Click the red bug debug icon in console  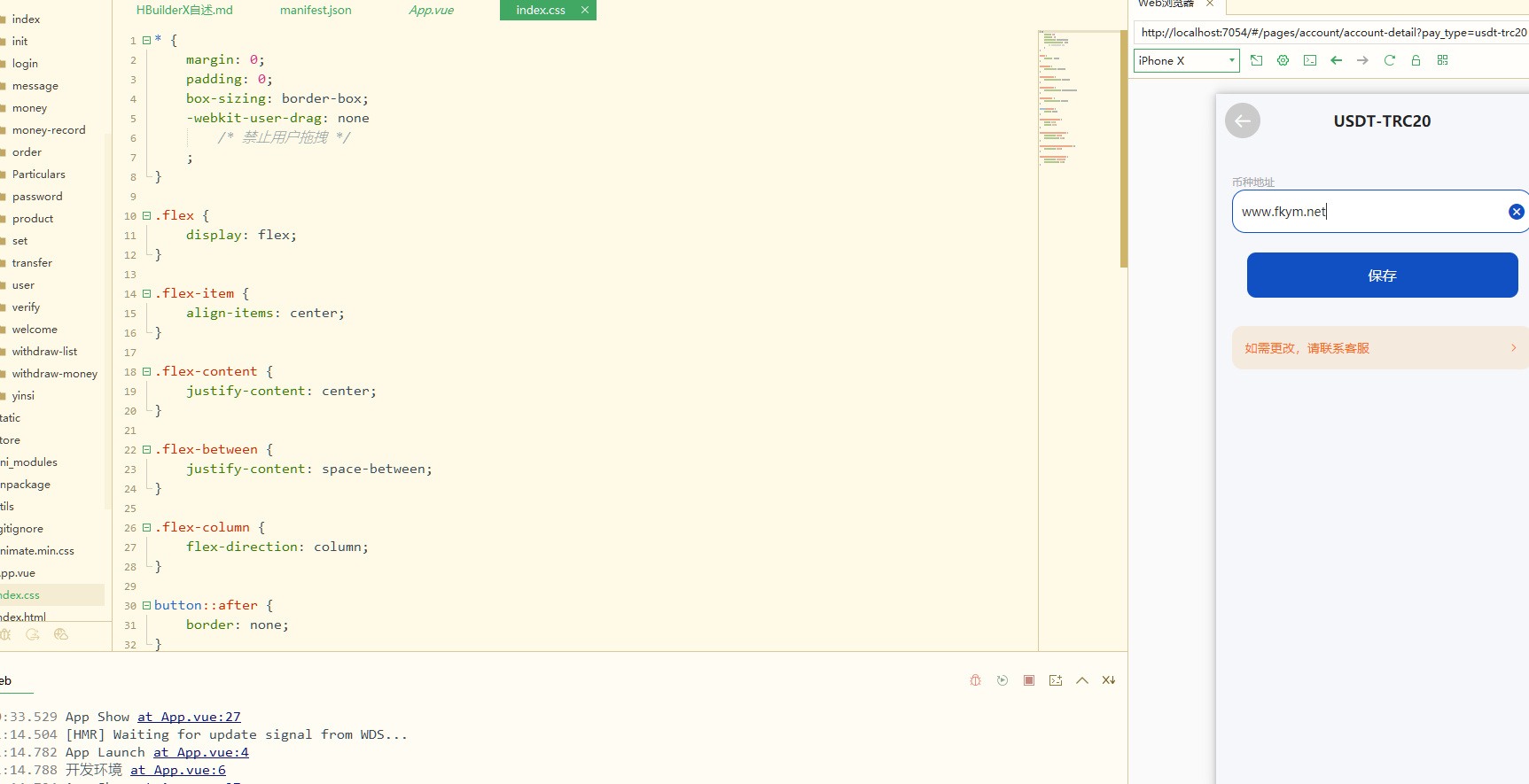(975, 680)
